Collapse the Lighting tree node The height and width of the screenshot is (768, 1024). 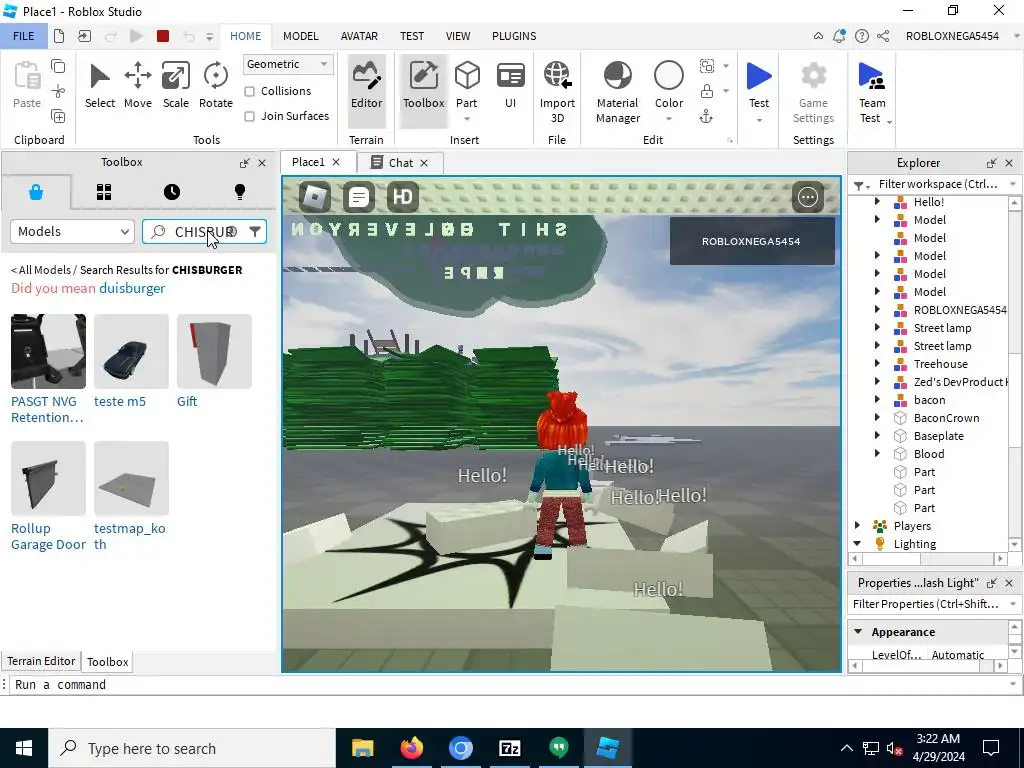(857, 543)
